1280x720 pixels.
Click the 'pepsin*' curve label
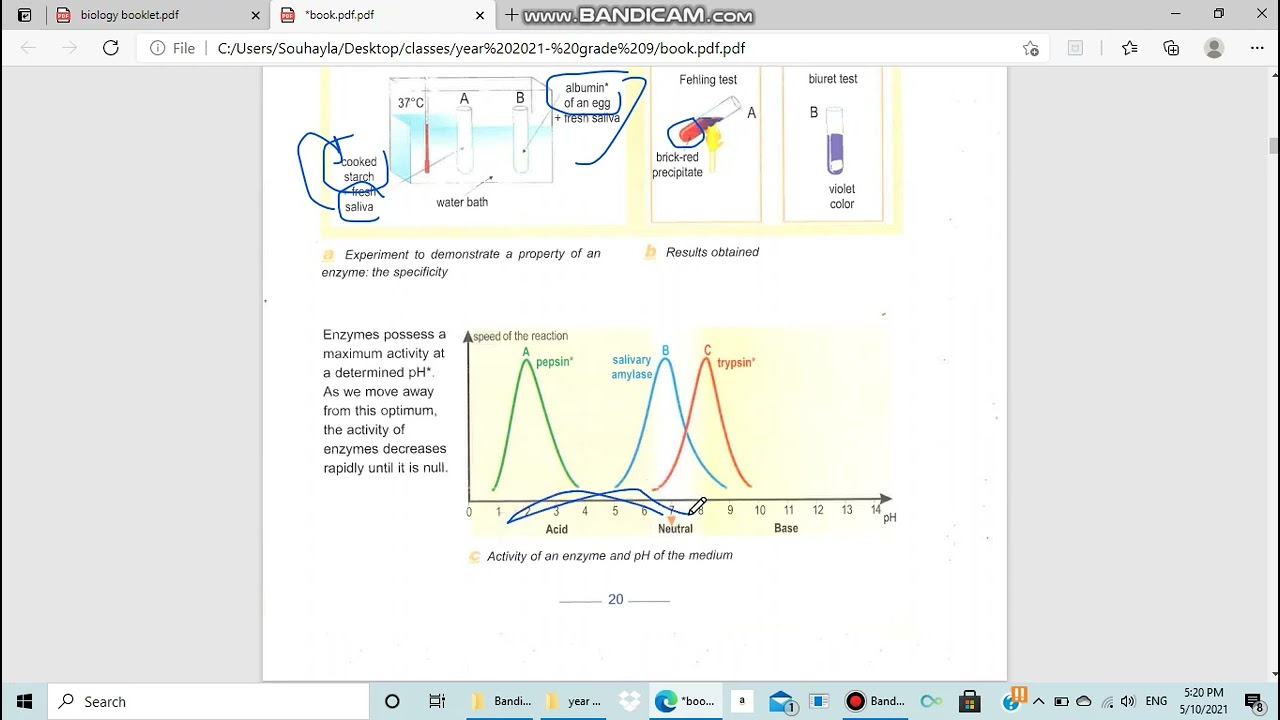tap(555, 362)
